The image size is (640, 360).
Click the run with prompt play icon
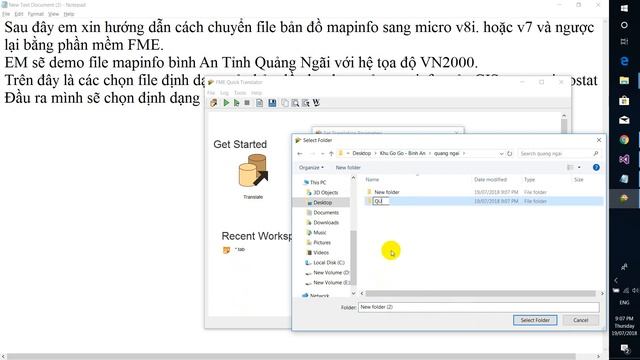[x=236, y=103]
